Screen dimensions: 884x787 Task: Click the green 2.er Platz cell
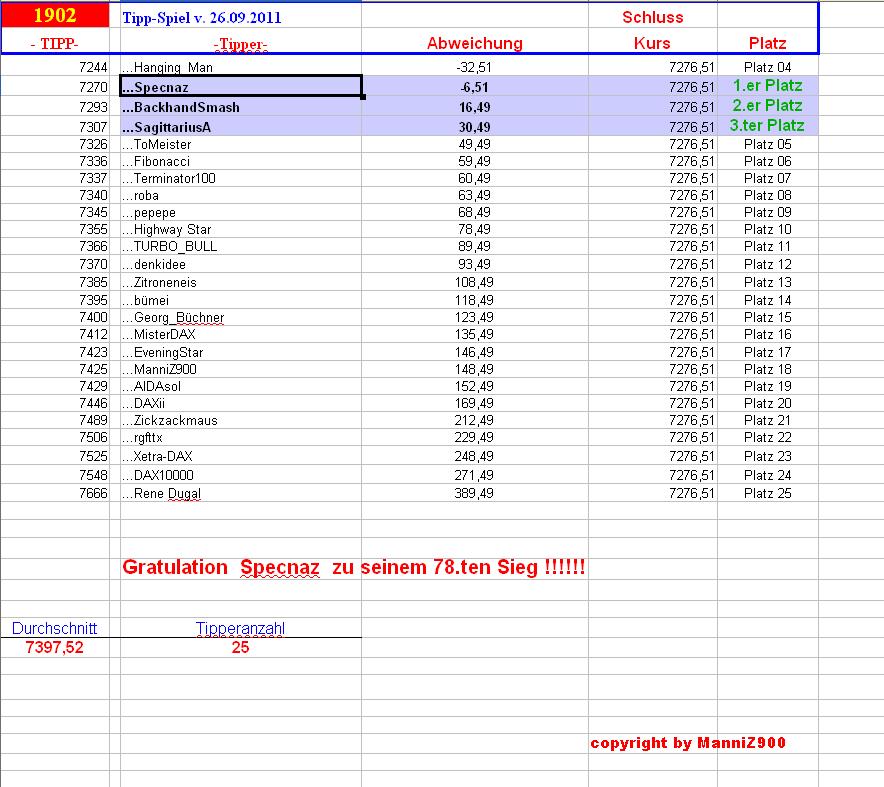[x=767, y=105]
